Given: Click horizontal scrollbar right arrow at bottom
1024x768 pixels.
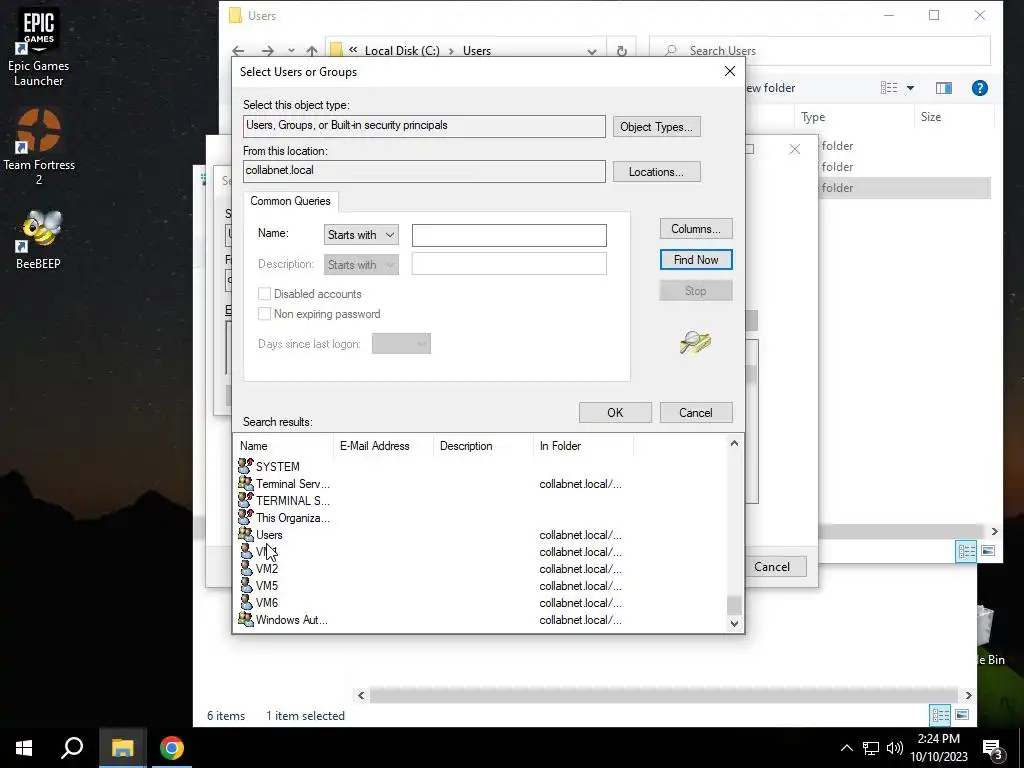Looking at the screenshot, I should (968, 696).
